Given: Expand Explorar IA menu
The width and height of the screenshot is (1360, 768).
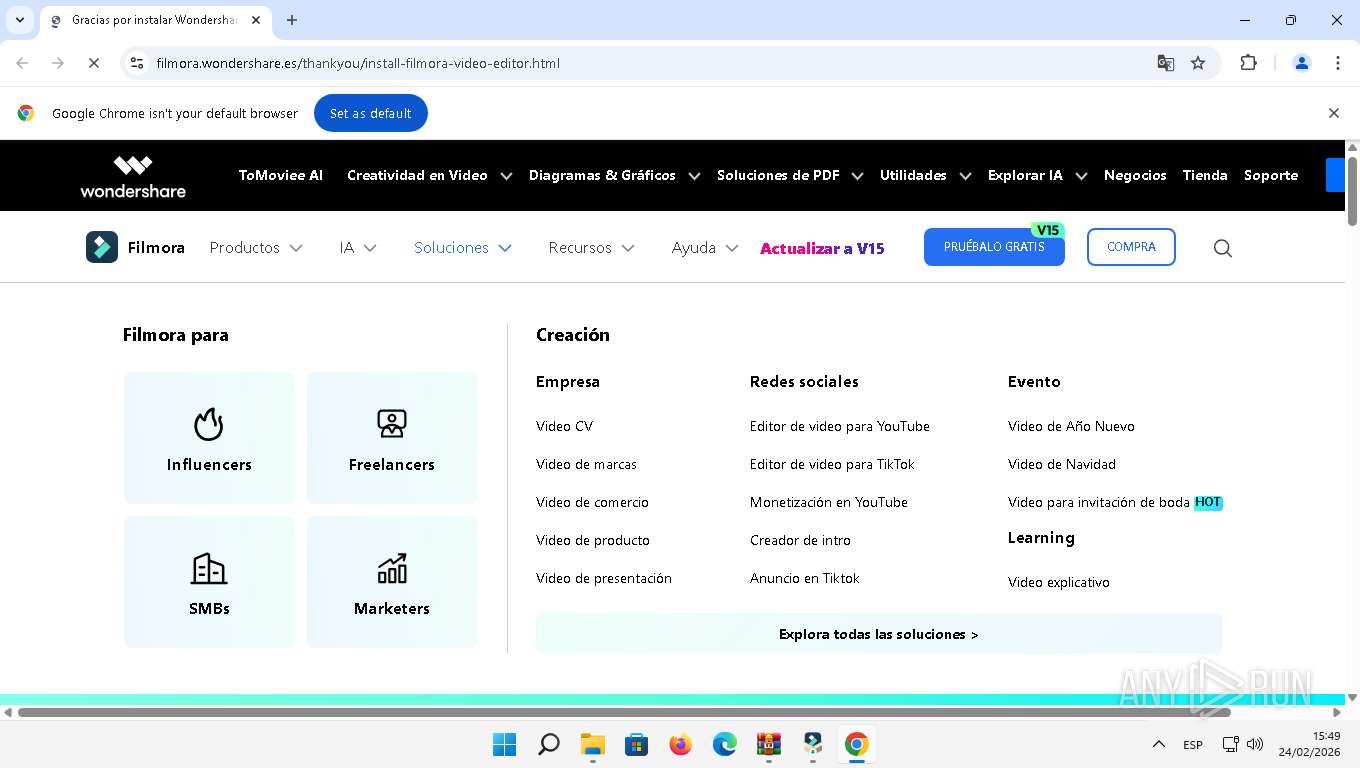Looking at the screenshot, I should [1037, 175].
